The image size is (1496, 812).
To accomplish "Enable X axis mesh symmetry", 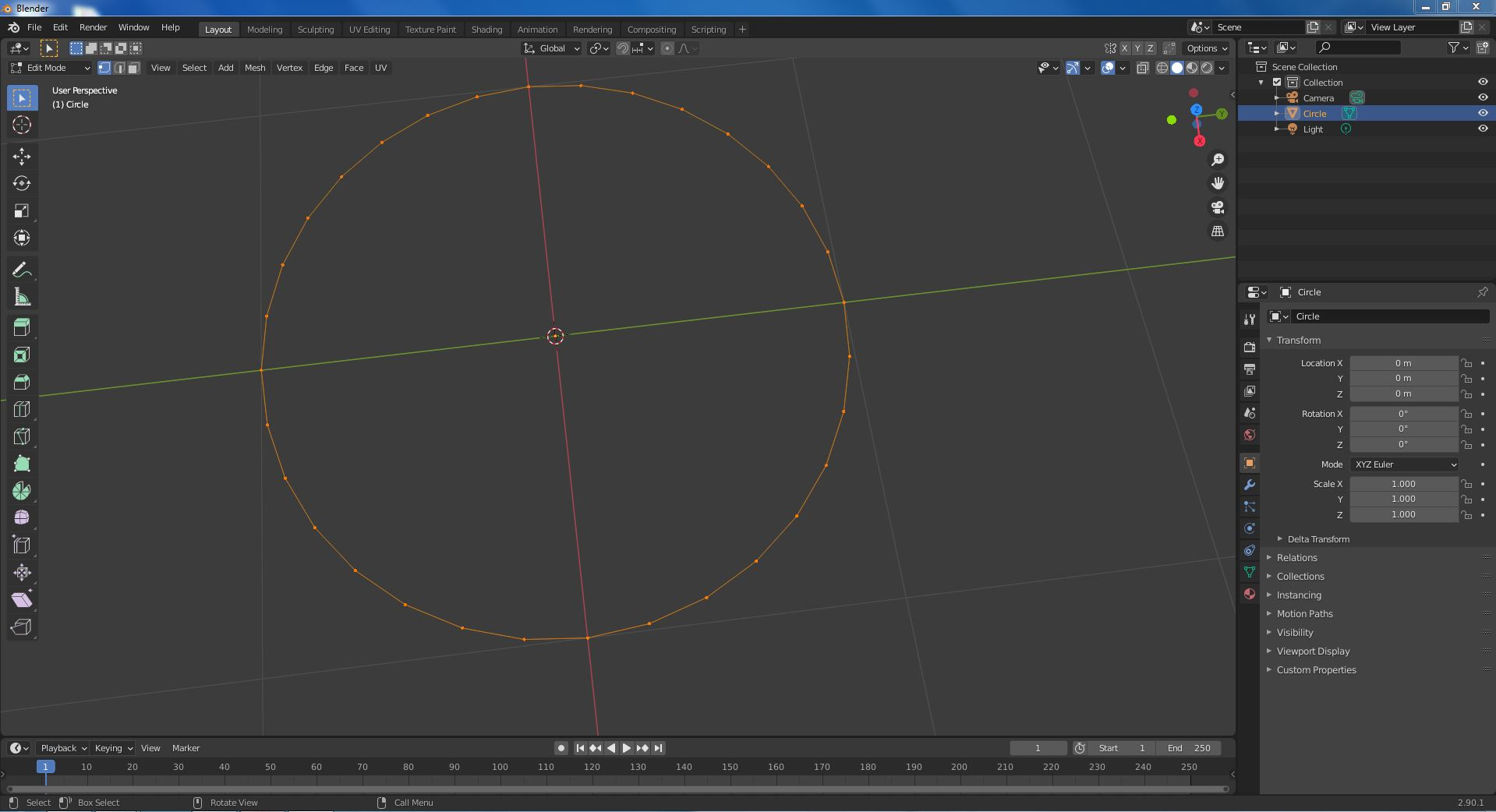I will click(1124, 48).
